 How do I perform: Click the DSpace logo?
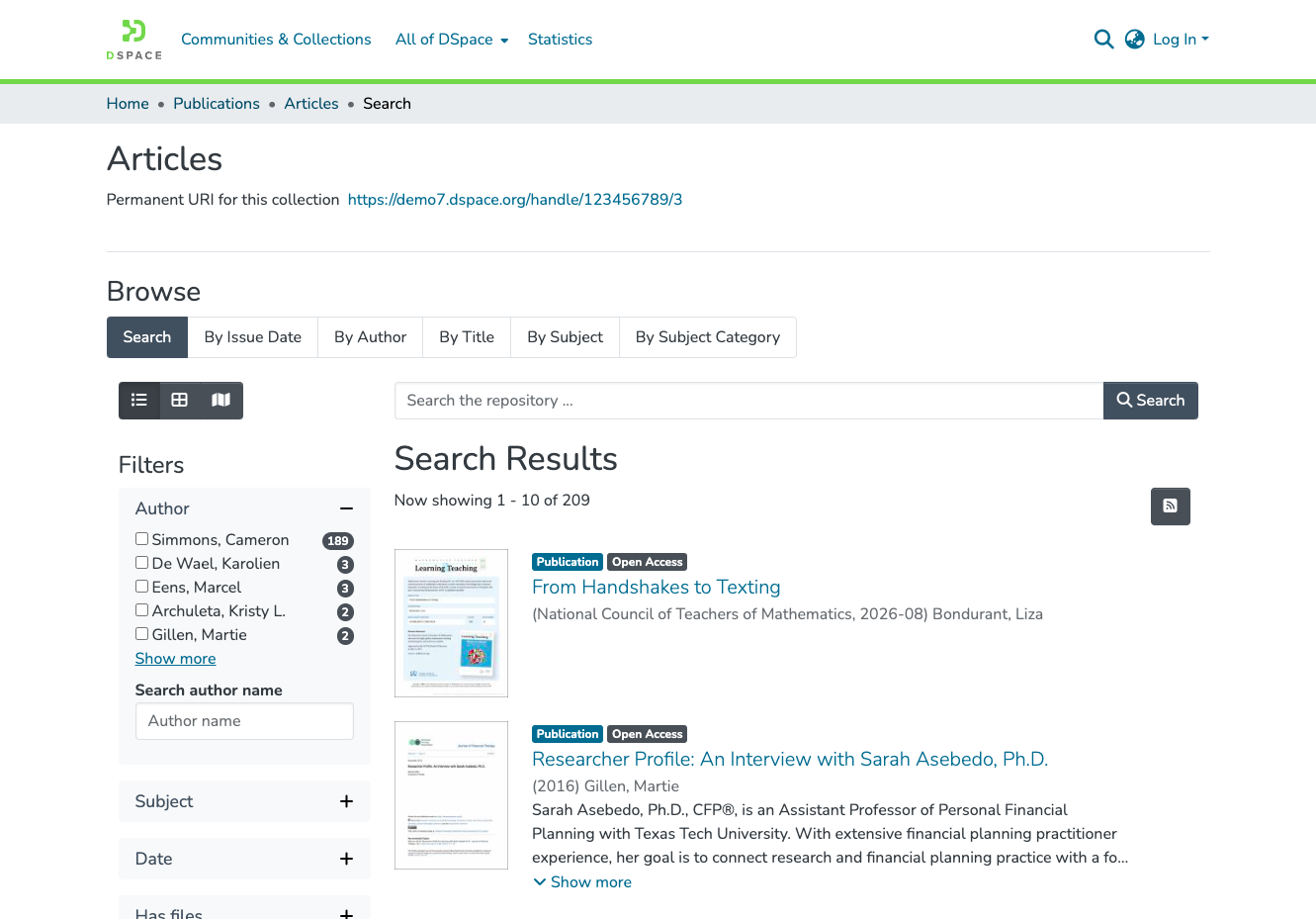point(133,40)
